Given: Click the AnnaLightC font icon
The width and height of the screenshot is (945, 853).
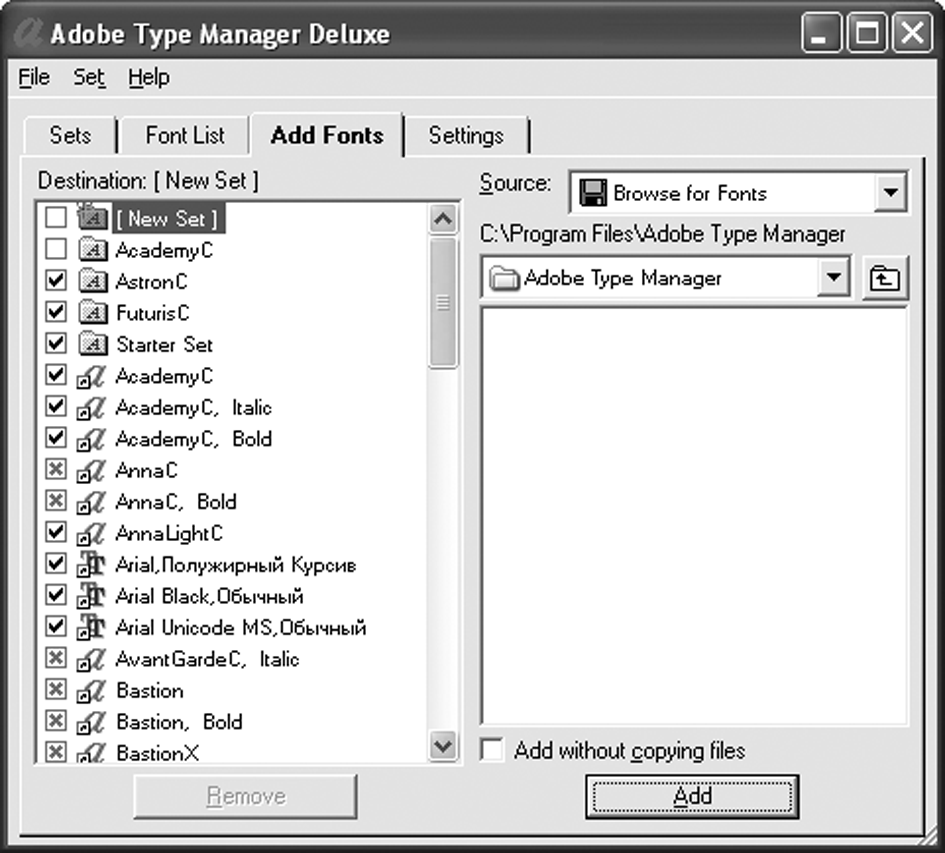Looking at the screenshot, I should pyautogui.click(x=92, y=533).
